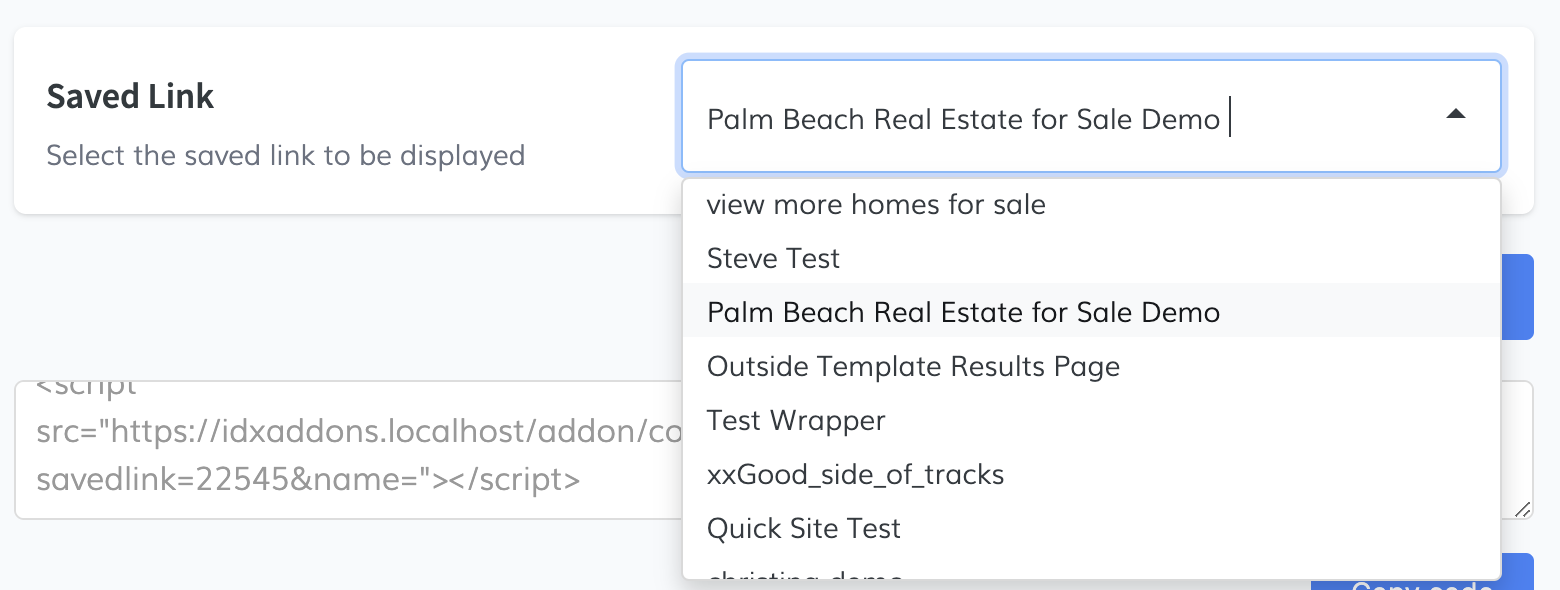This screenshot has height=590, width=1560.
Task: Select "view more homes for sale" option
Action: [x=876, y=205]
